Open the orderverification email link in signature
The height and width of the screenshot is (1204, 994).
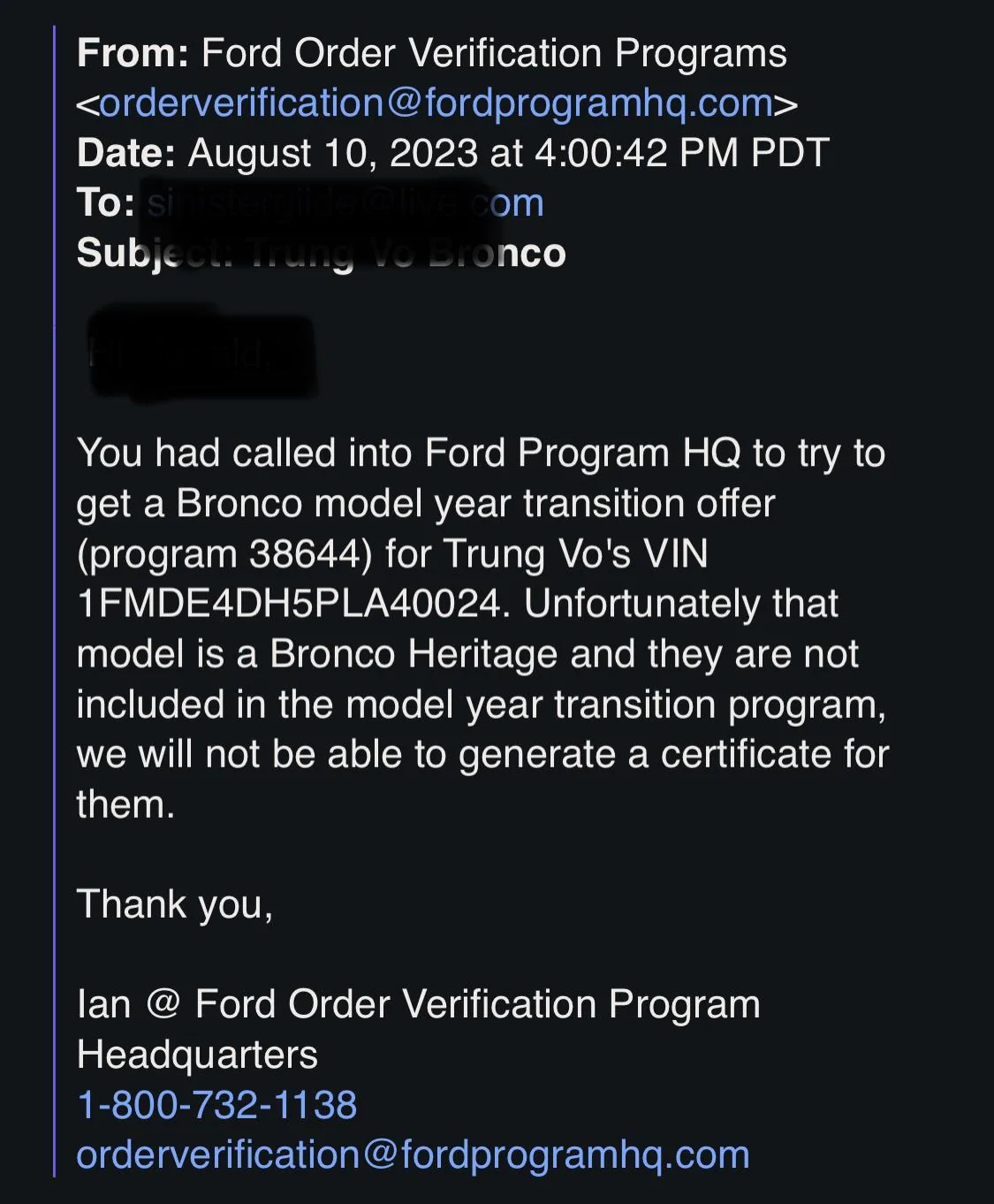[414, 1155]
